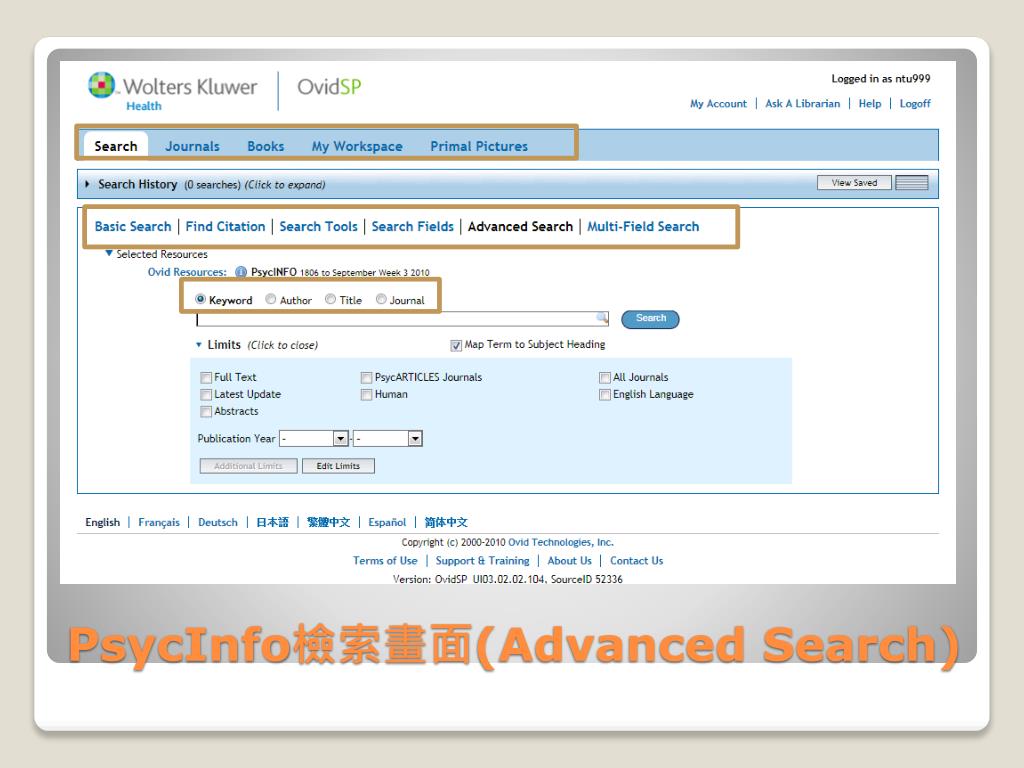
Task: Open the Publication Year end dropdown
Action: pyautogui.click(x=415, y=439)
